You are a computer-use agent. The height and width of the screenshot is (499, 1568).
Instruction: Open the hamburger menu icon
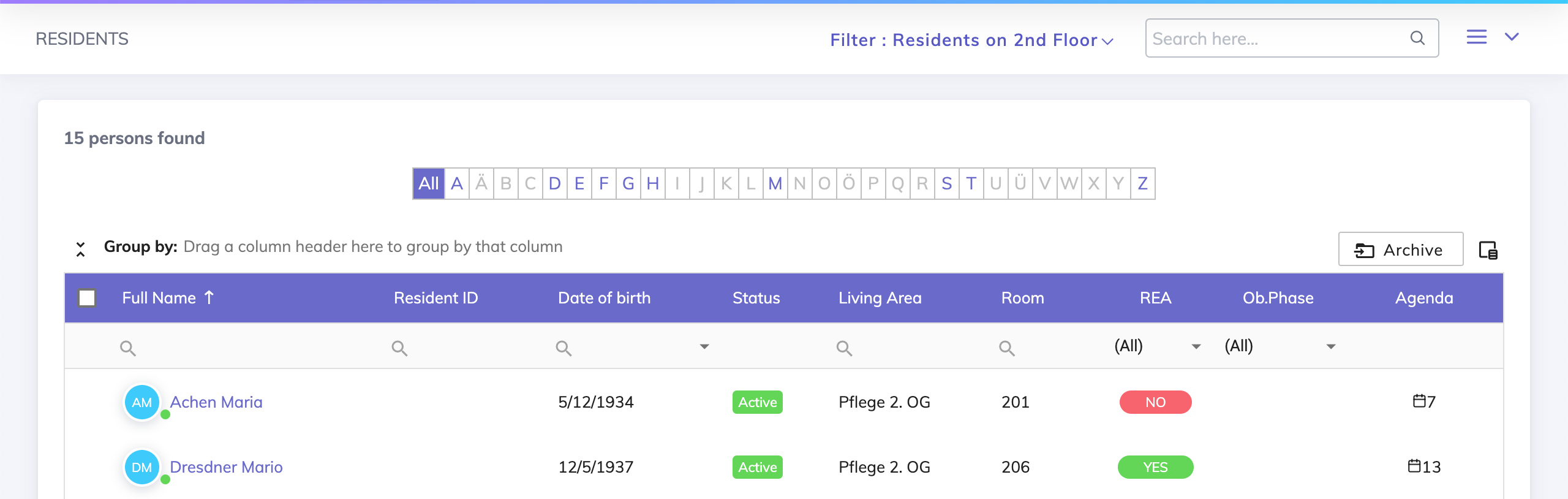click(x=1476, y=37)
